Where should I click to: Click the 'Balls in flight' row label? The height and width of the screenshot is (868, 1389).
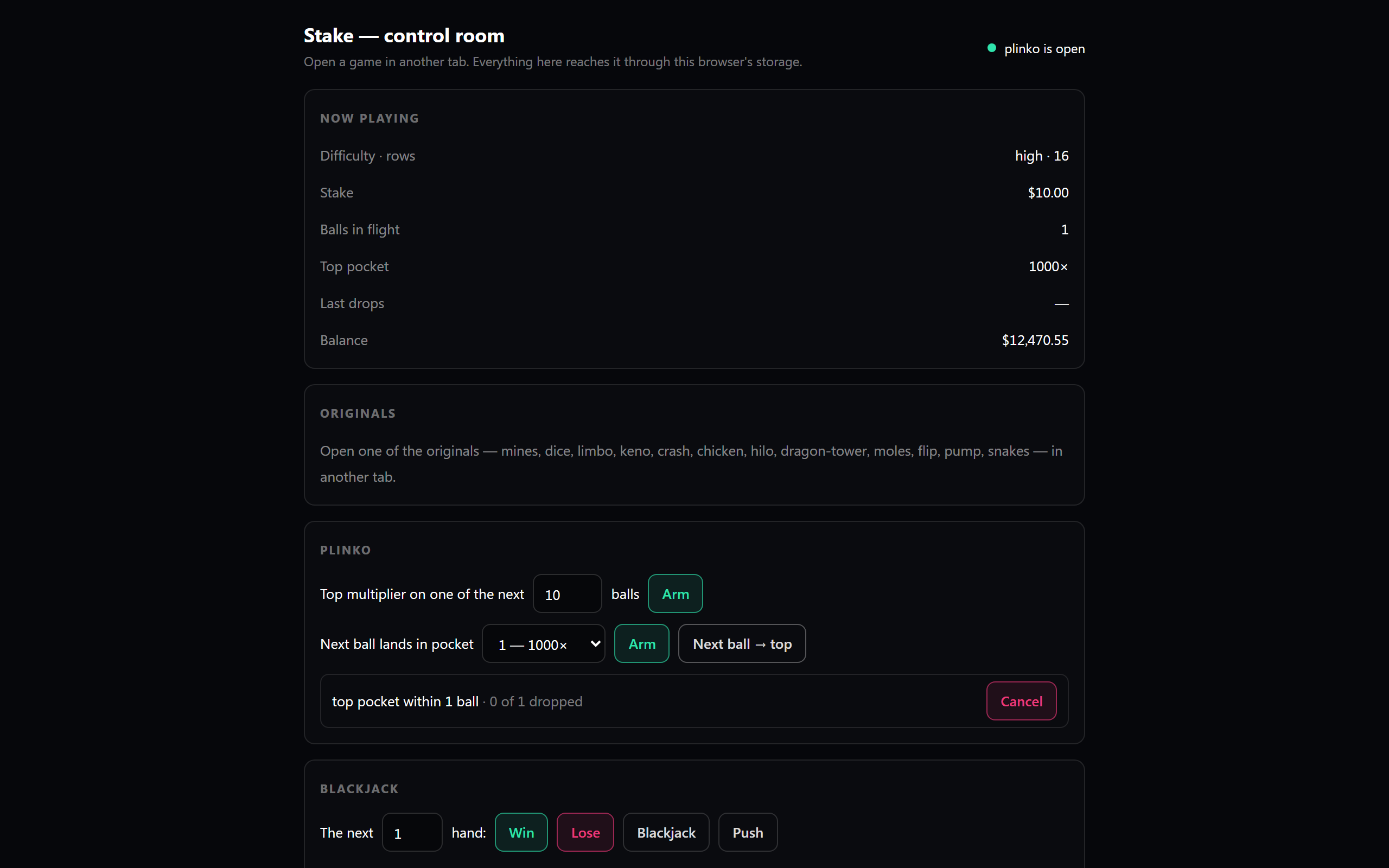360,229
